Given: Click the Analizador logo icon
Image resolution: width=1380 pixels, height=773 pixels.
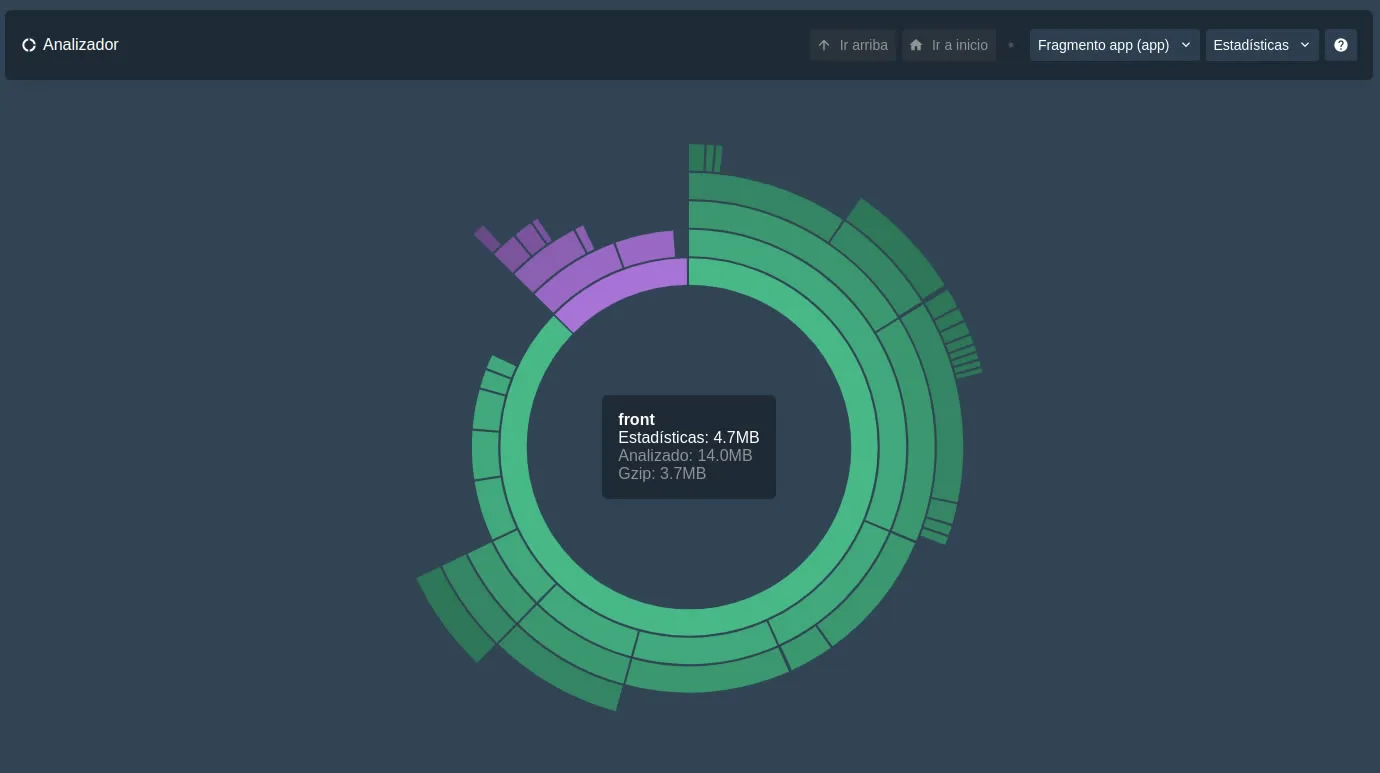Looking at the screenshot, I should (x=29, y=45).
